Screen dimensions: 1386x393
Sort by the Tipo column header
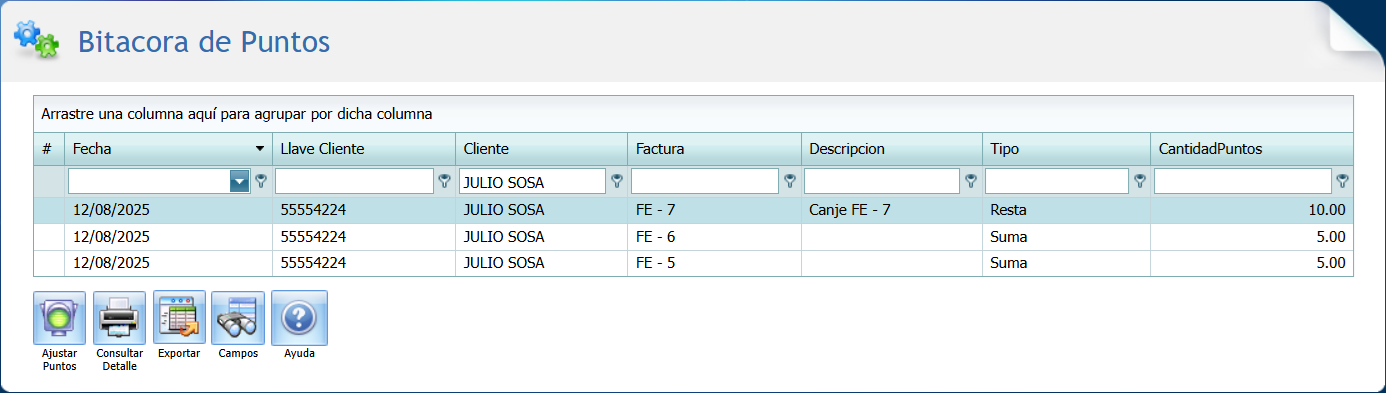(x=1066, y=149)
